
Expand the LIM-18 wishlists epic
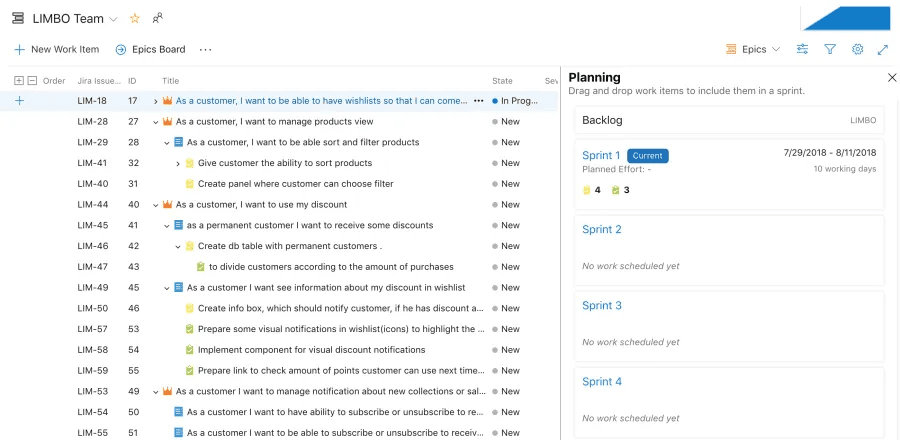click(156, 101)
